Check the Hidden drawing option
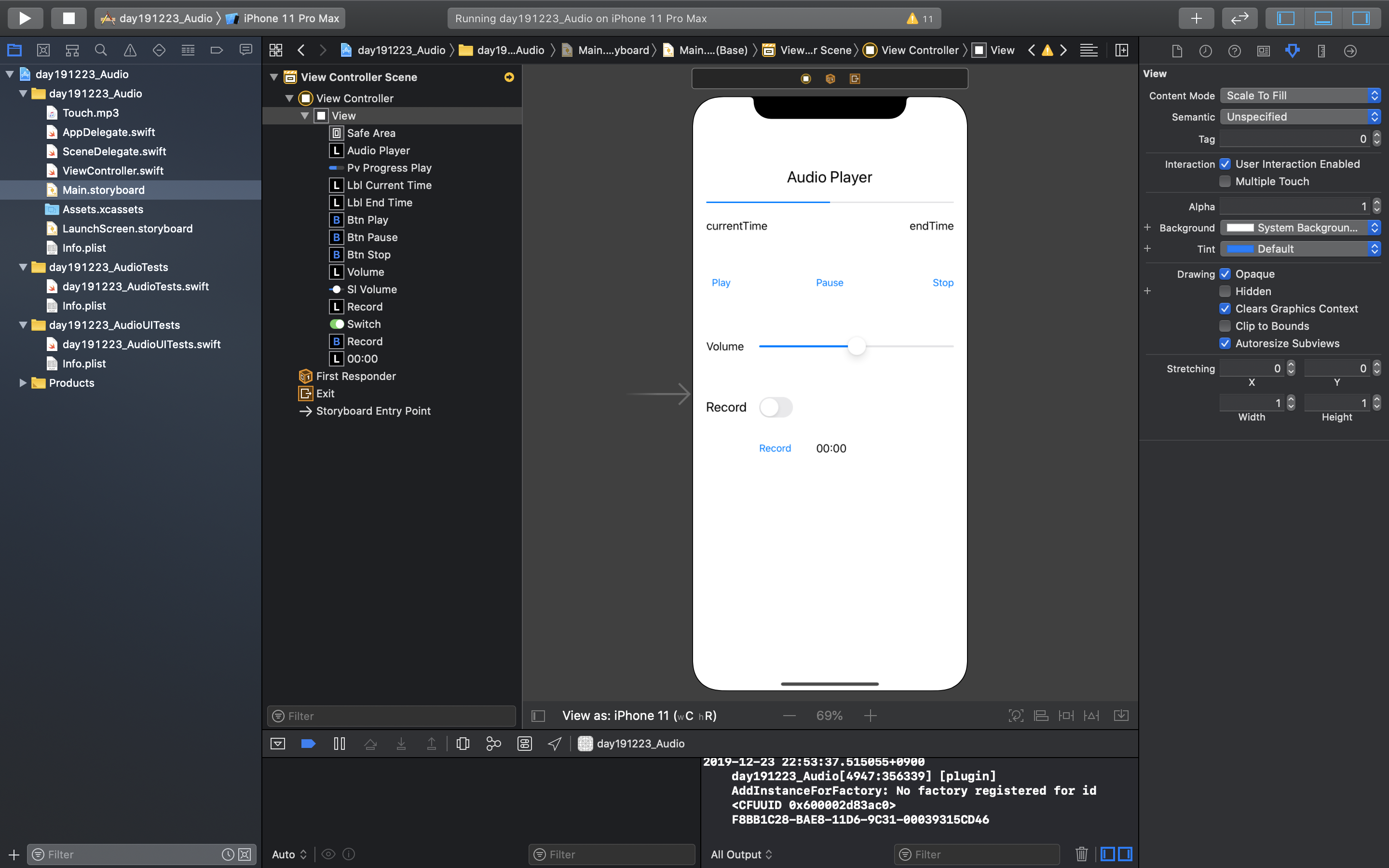 pos(1225,291)
